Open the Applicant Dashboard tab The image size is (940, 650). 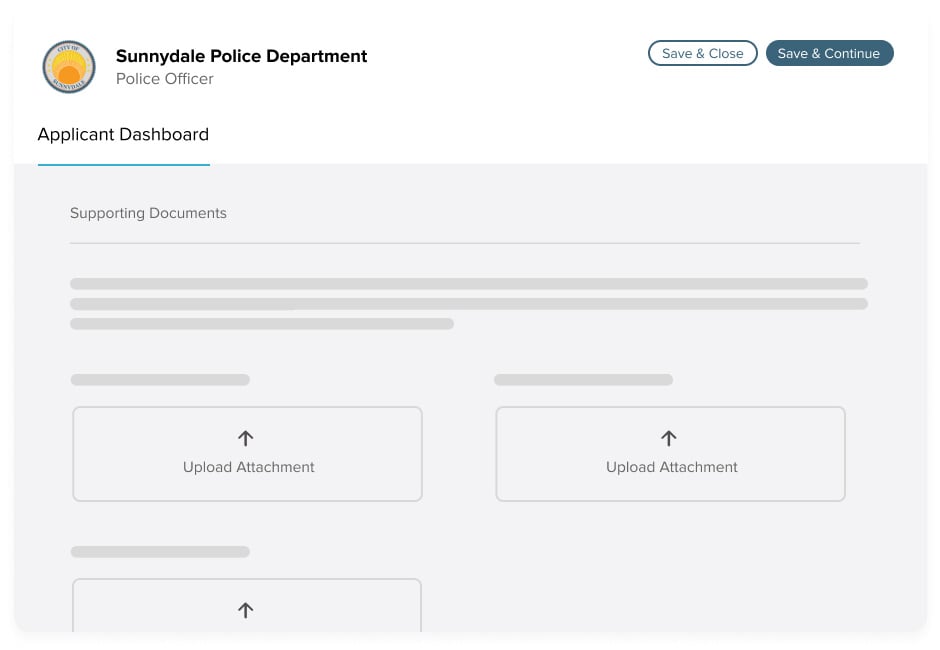123,134
